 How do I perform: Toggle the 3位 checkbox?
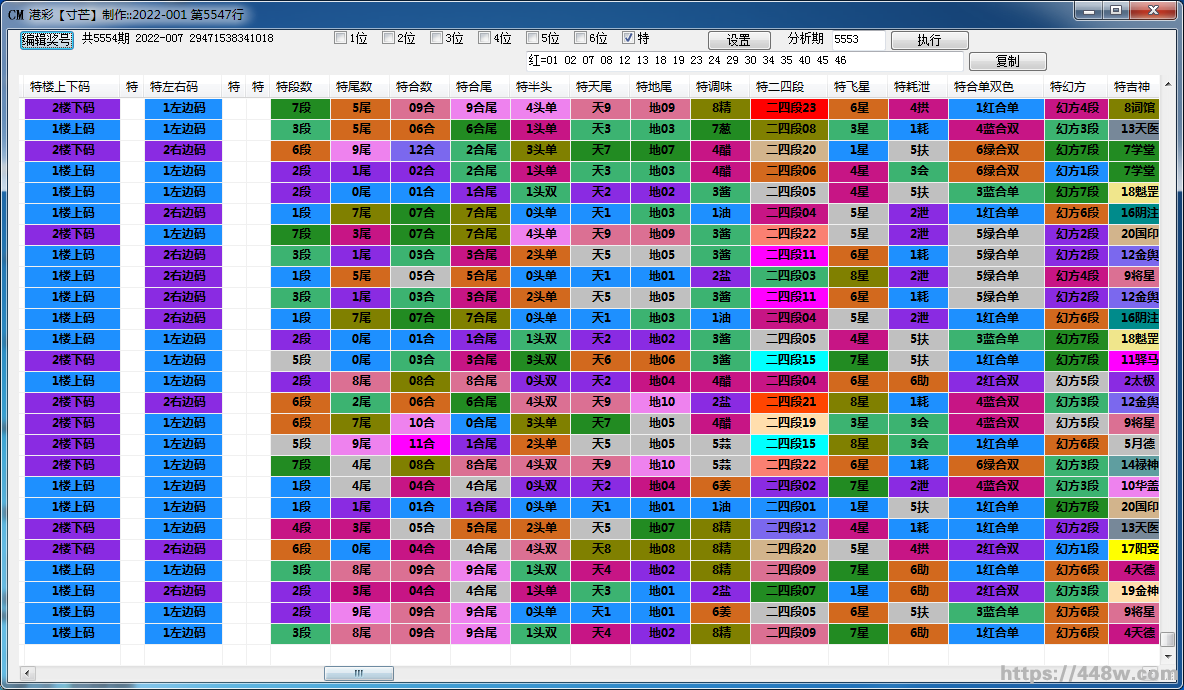click(436, 39)
